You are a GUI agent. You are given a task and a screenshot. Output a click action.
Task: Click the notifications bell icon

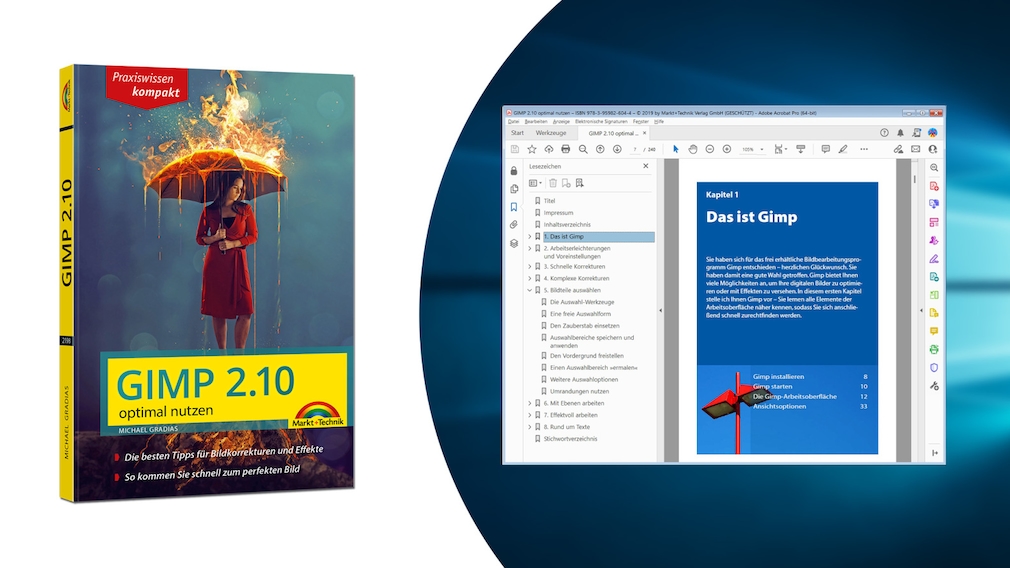(900, 133)
